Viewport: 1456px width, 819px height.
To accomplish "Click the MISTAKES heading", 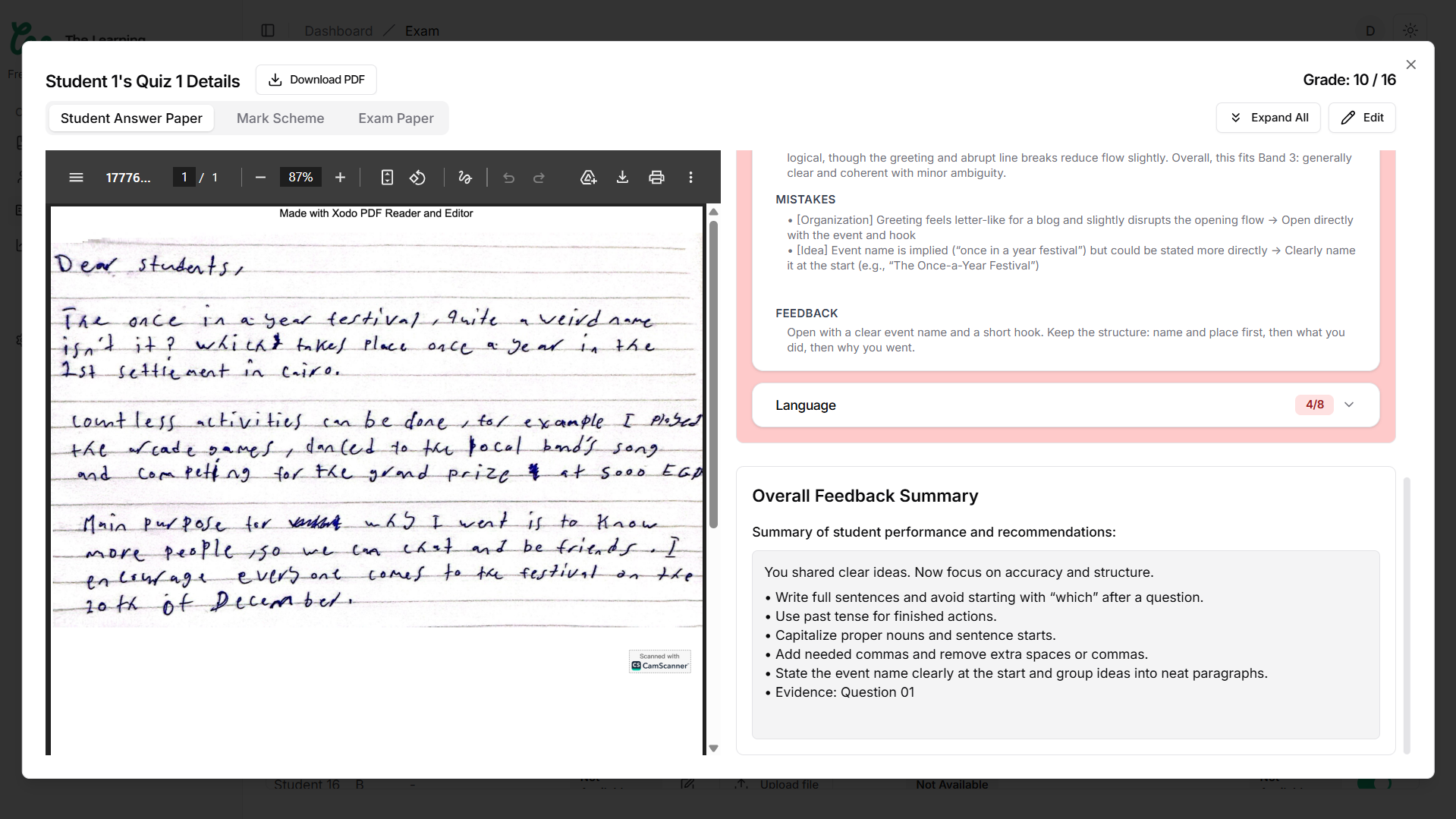I will point(805,200).
